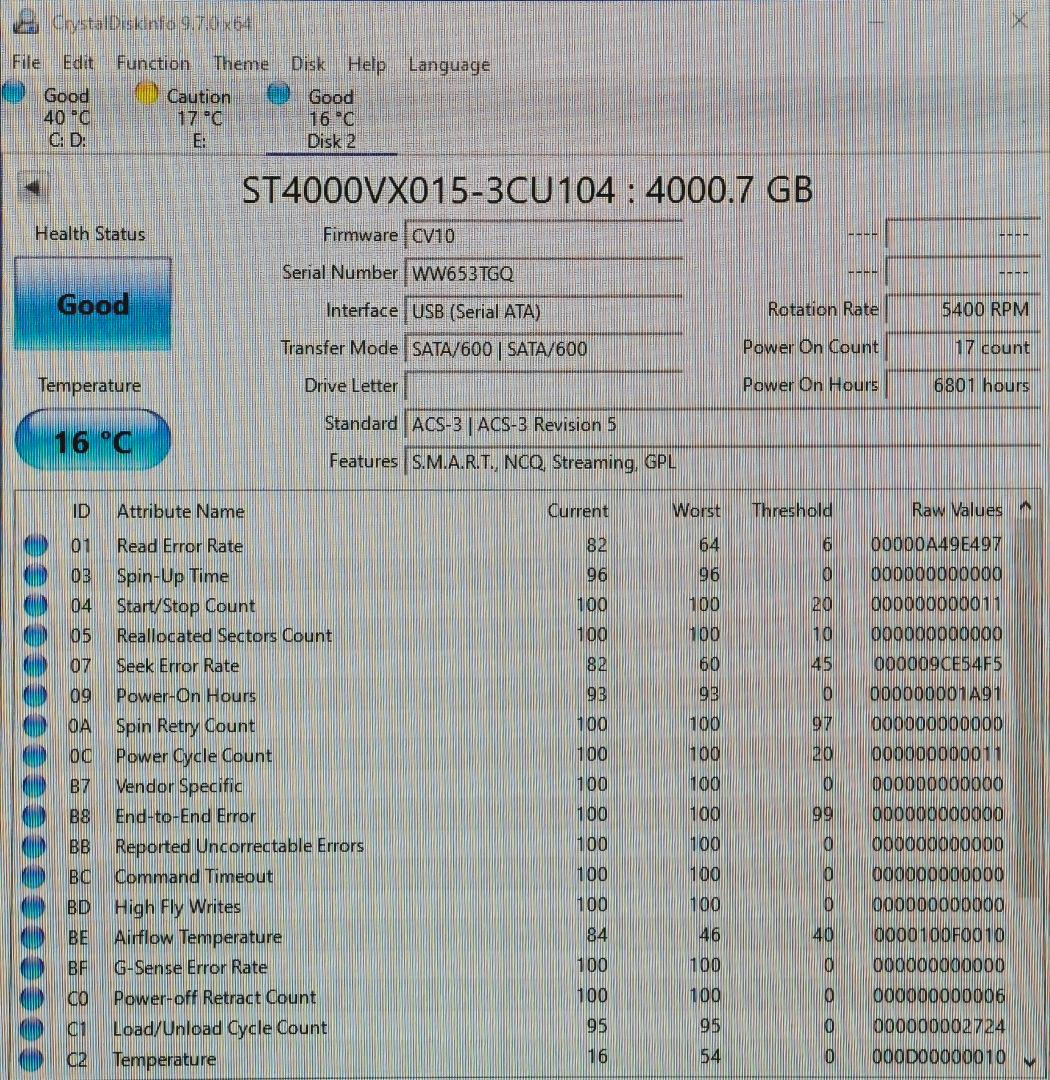Open the Language menu
Screen dimensions: 1050x1080
(448, 64)
